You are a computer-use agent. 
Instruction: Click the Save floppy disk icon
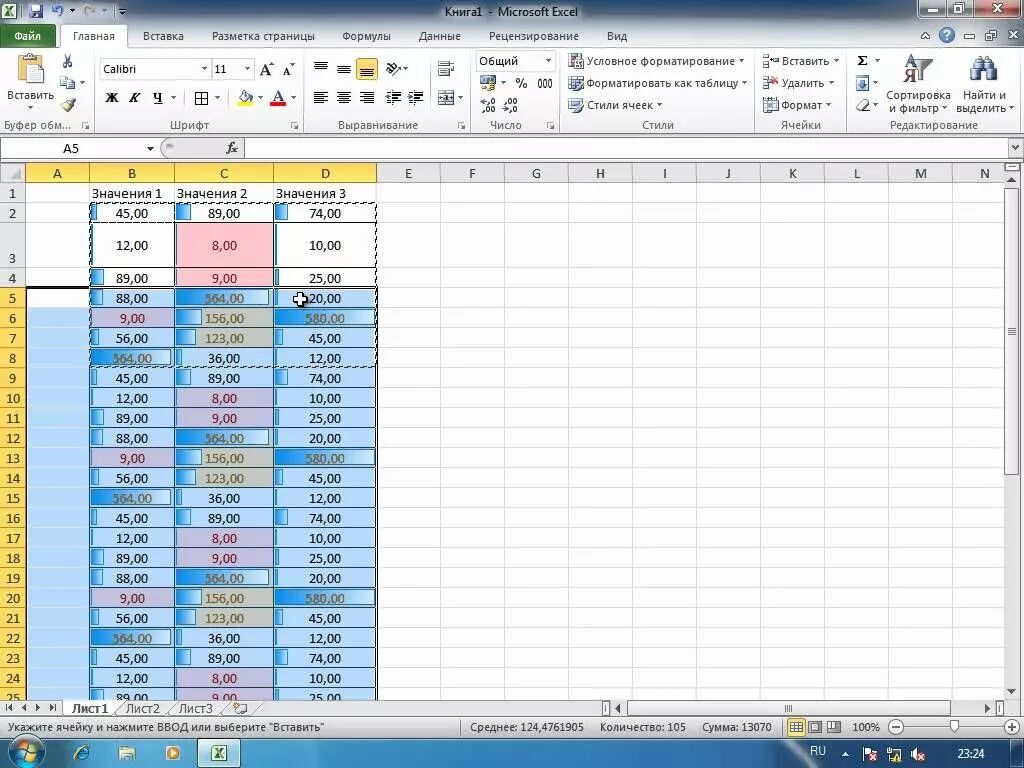[x=35, y=11]
